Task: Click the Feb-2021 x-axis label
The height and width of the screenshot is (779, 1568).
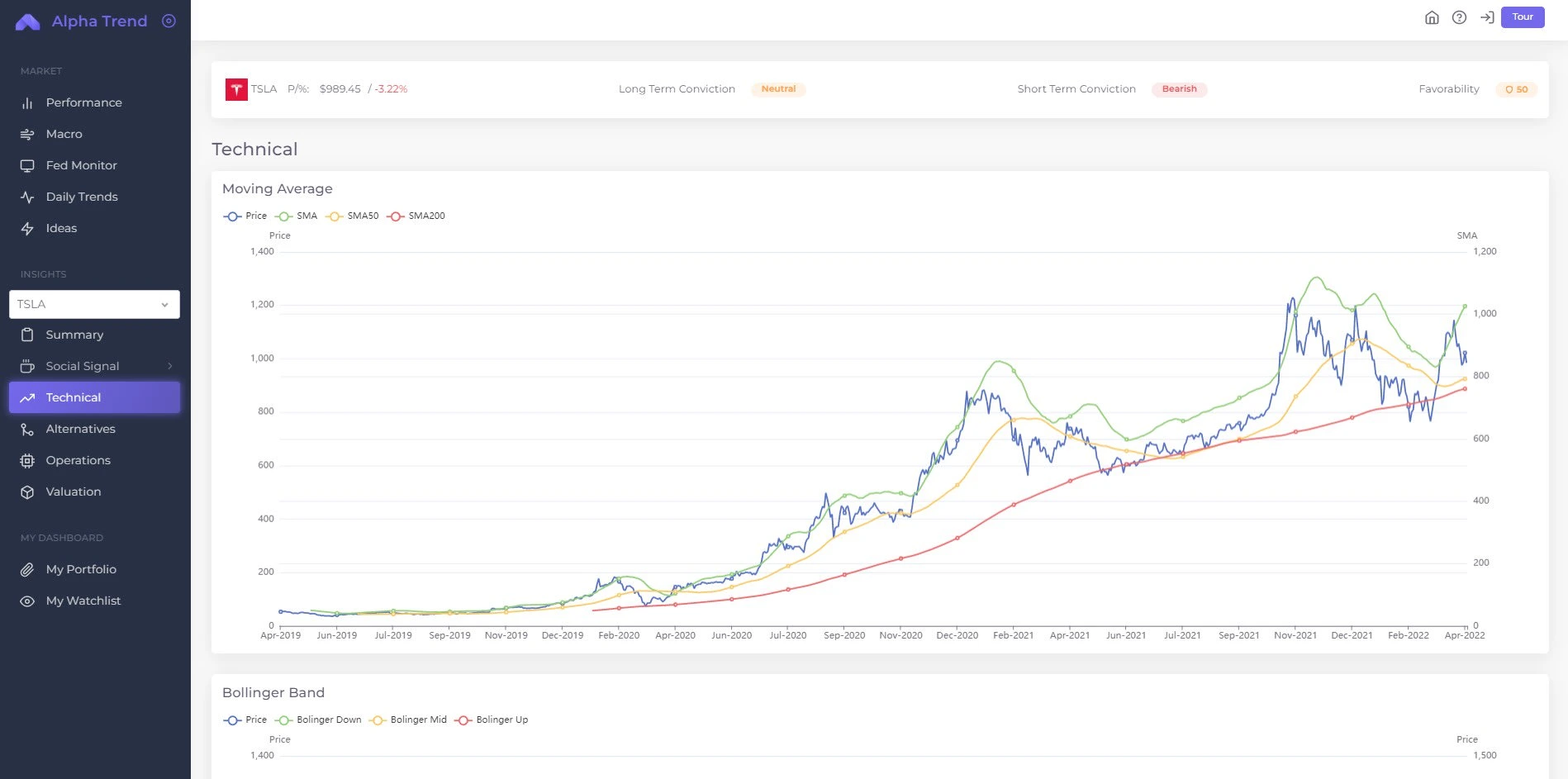Action: coord(1014,635)
